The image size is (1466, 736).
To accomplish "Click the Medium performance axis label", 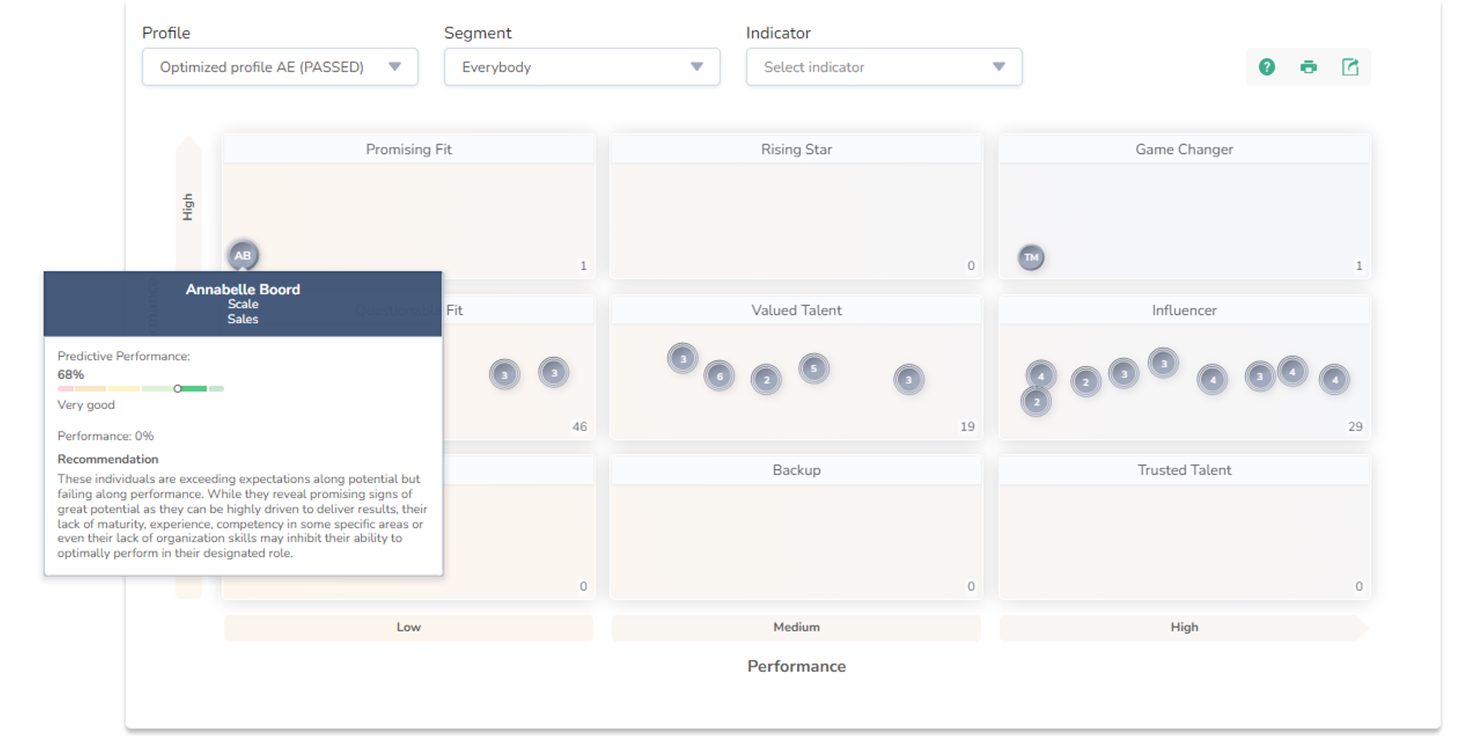I will pos(796,627).
